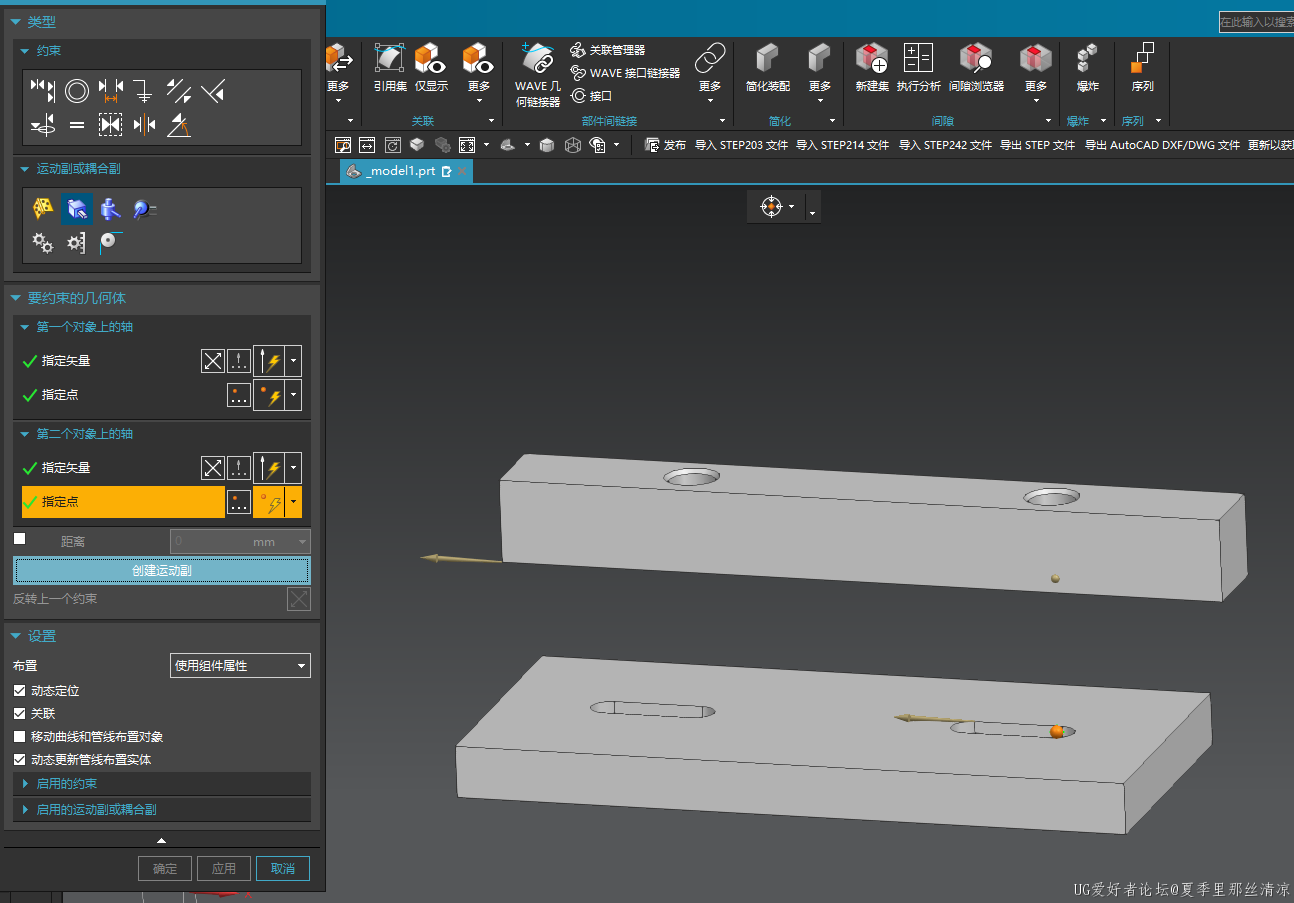Open the 引用集 reference set tool

click(x=390, y=68)
